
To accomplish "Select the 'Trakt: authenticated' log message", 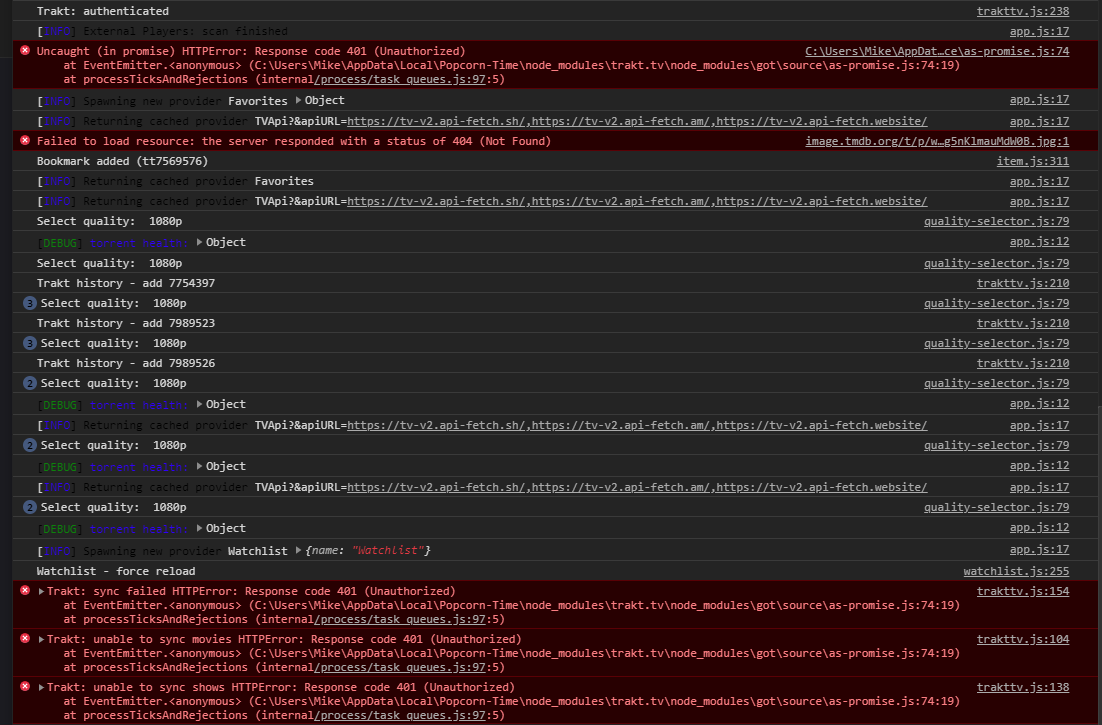I will click(x=103, y=11).
